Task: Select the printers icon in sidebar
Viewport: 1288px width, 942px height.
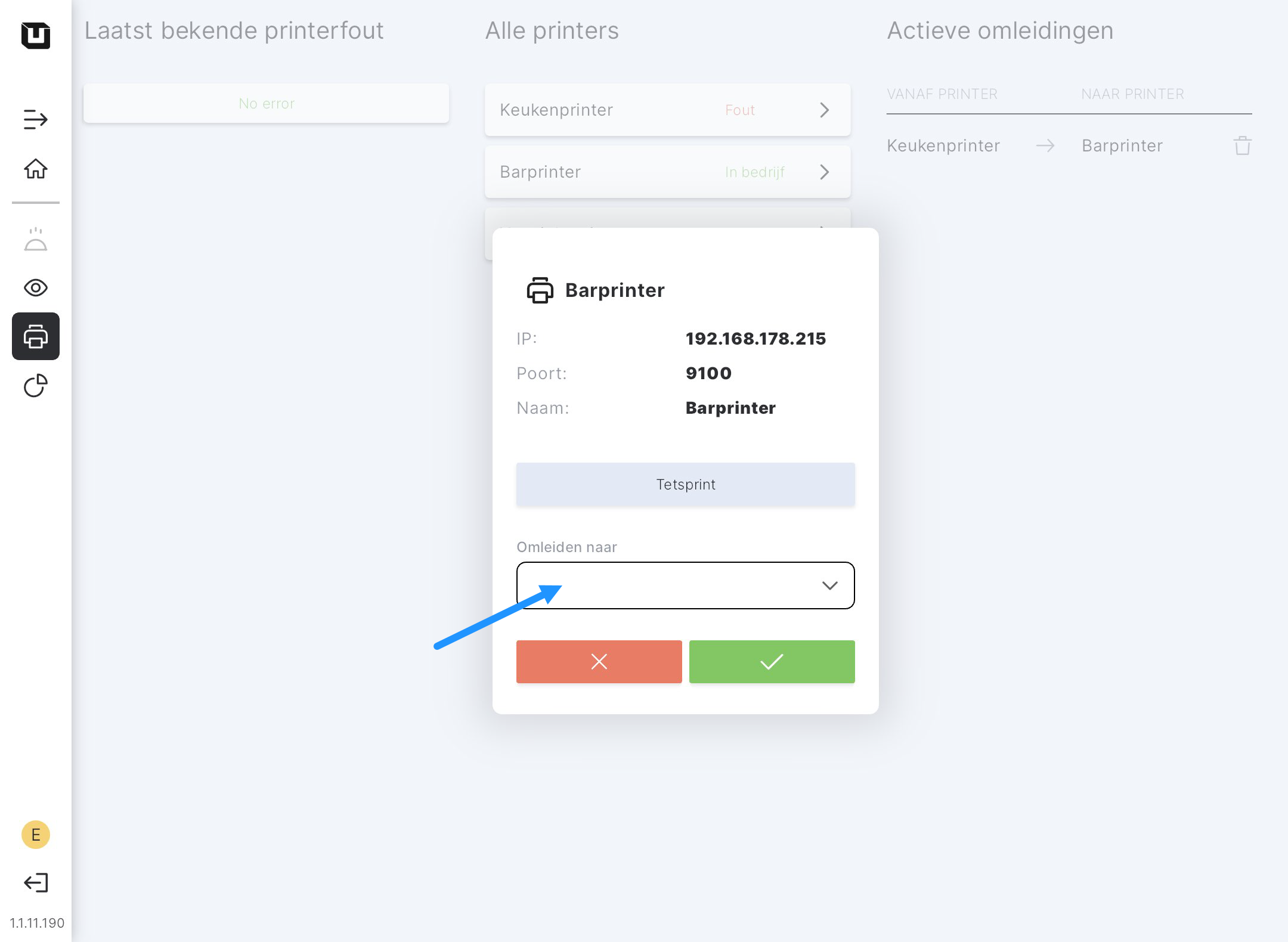Action: pos(36,336)
